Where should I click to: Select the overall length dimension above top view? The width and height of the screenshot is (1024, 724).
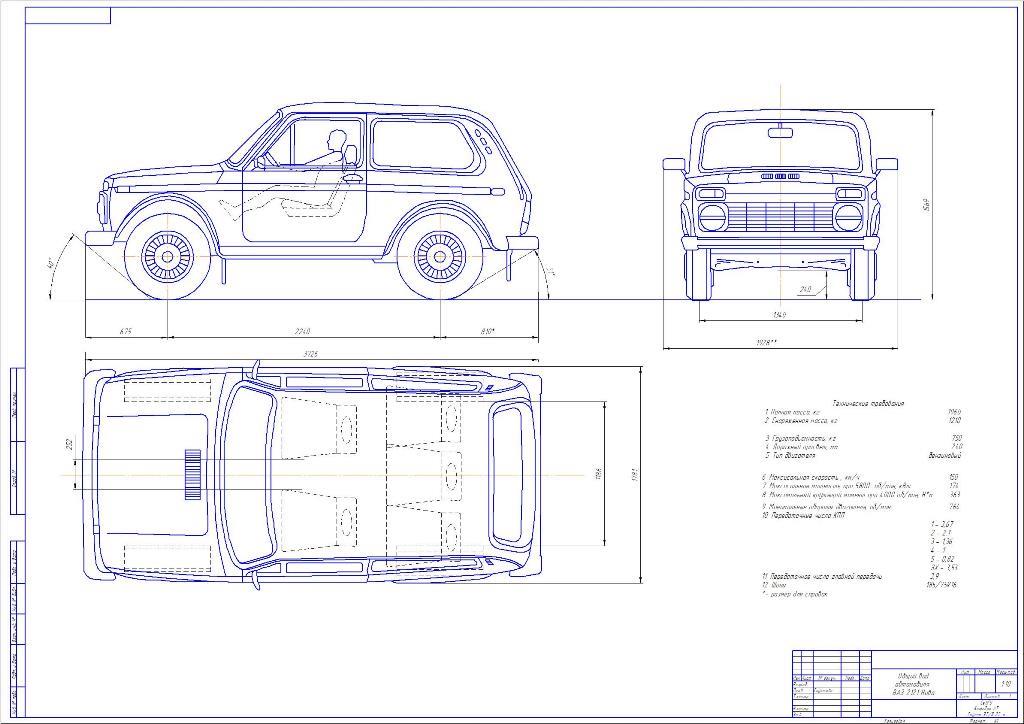click(x=310, y=354)
